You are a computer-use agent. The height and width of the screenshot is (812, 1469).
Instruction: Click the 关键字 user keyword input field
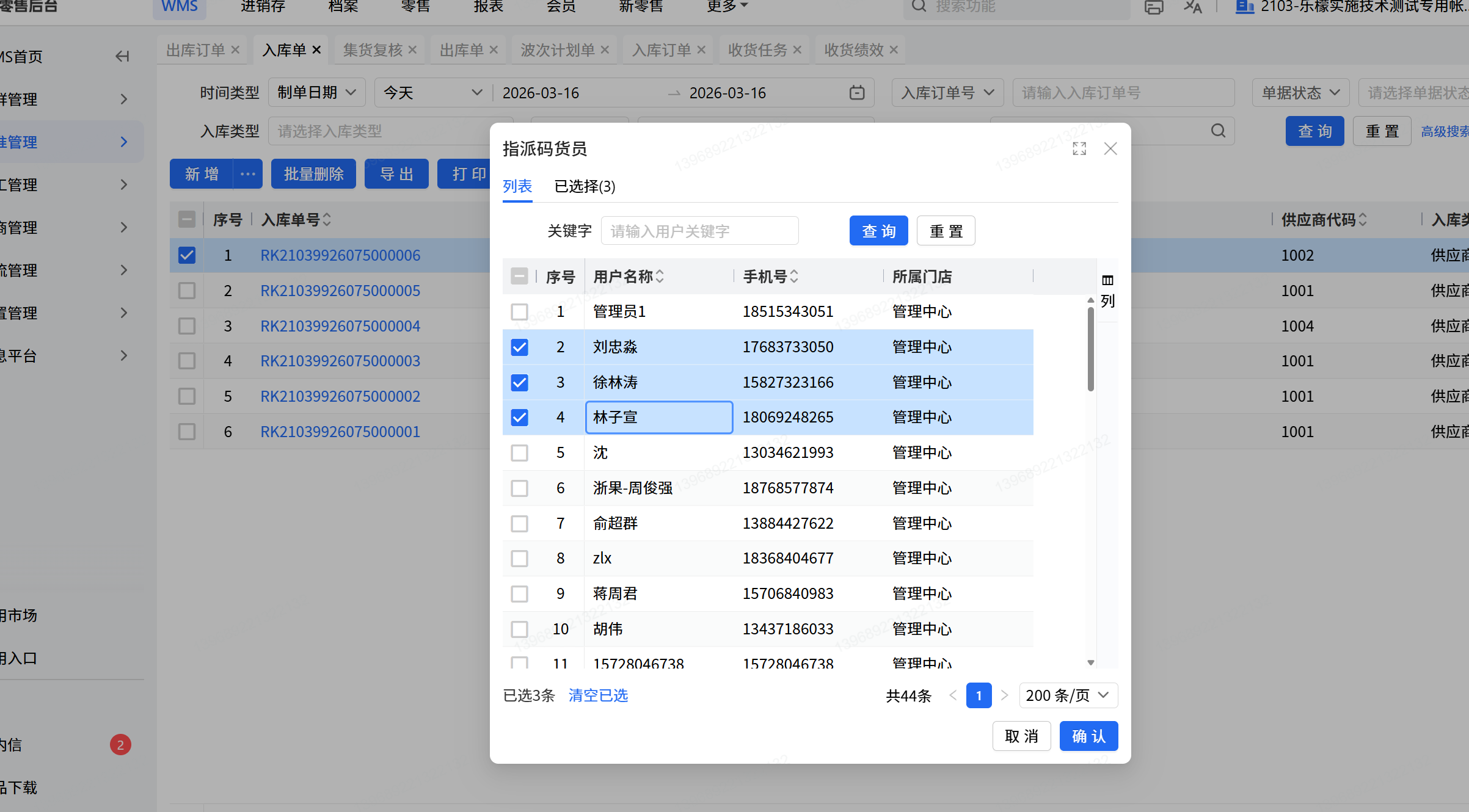pyautogui.click(x=699, y=231)
